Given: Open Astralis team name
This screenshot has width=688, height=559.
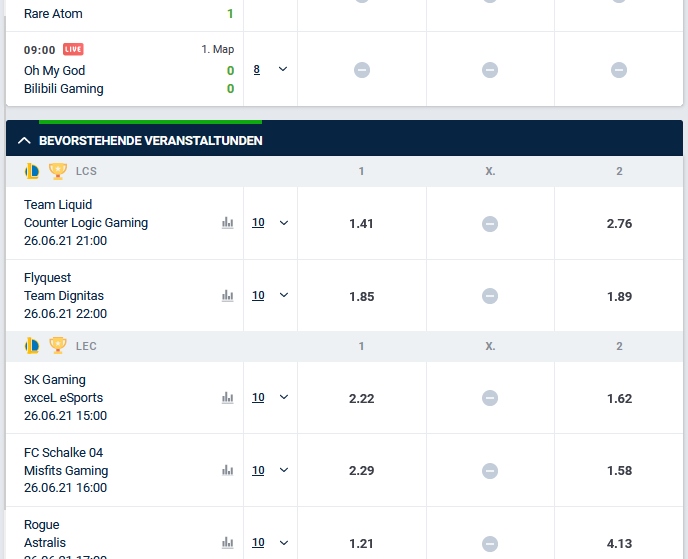Looking at the screenshot, I should coord(45,543).
